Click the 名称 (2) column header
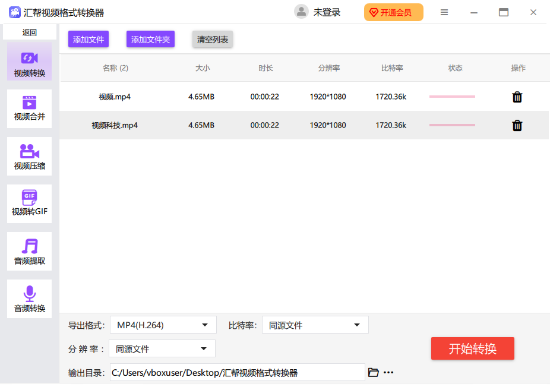This screenshot has width=550, height=385. pyautogui.click(x=115, y=68)
